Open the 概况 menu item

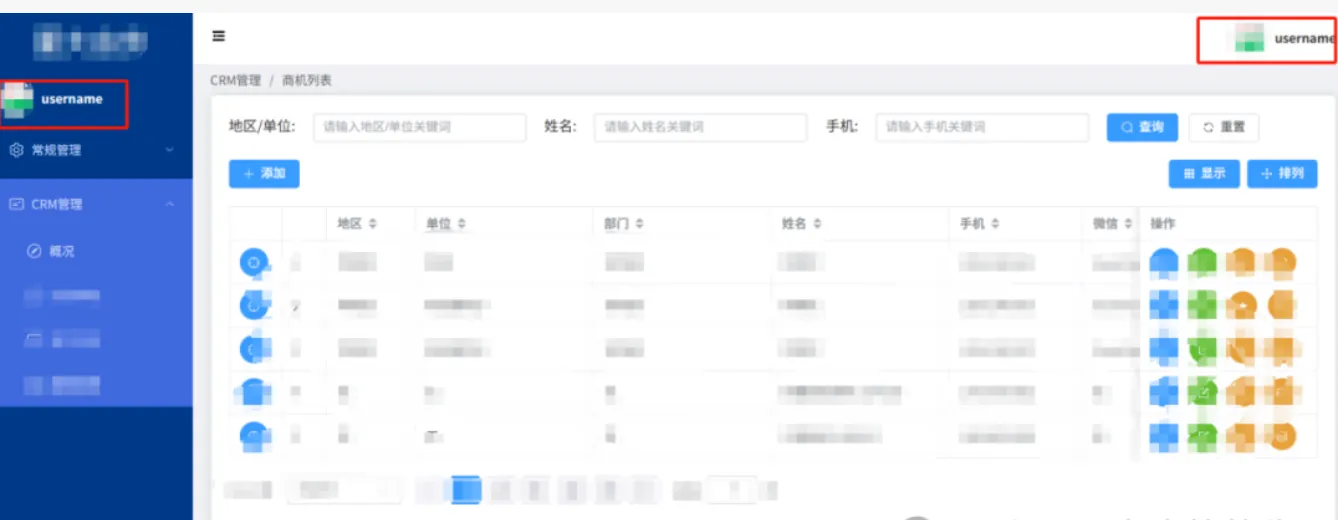[62, 251]
